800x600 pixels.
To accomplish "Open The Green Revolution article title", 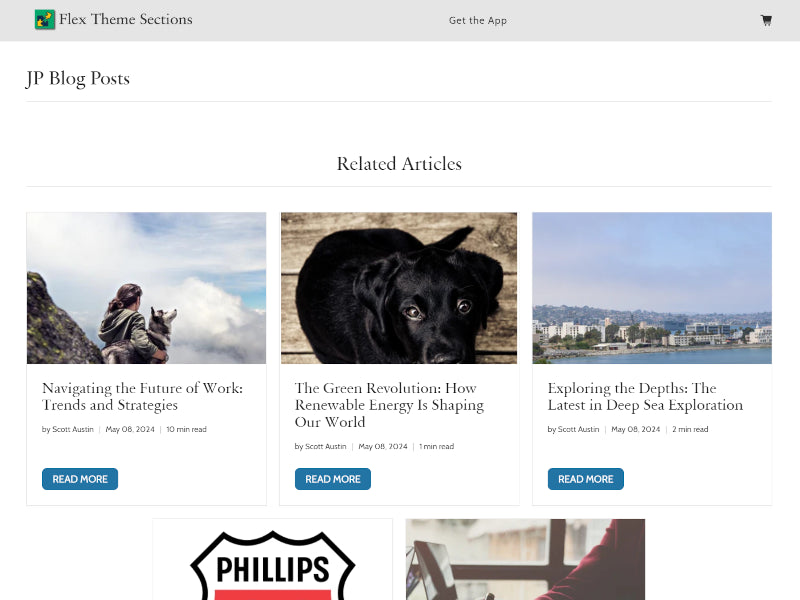I will point(389,405).
